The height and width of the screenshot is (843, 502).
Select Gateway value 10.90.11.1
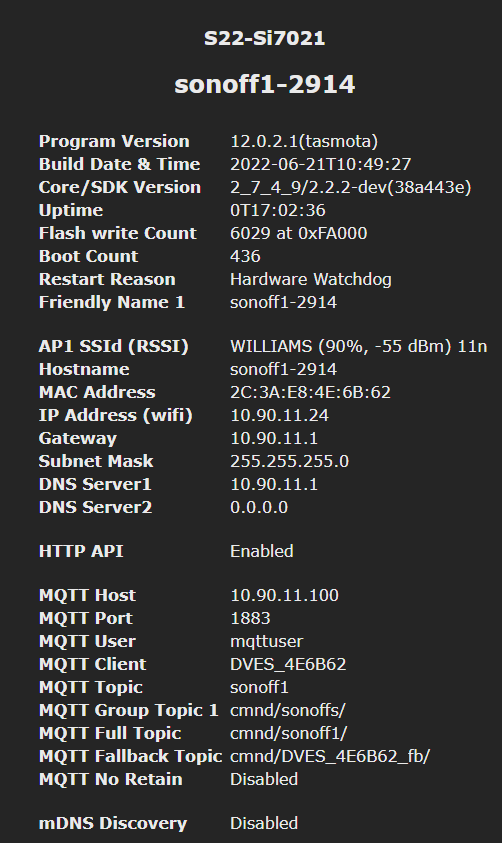click(x=274, y=439)
